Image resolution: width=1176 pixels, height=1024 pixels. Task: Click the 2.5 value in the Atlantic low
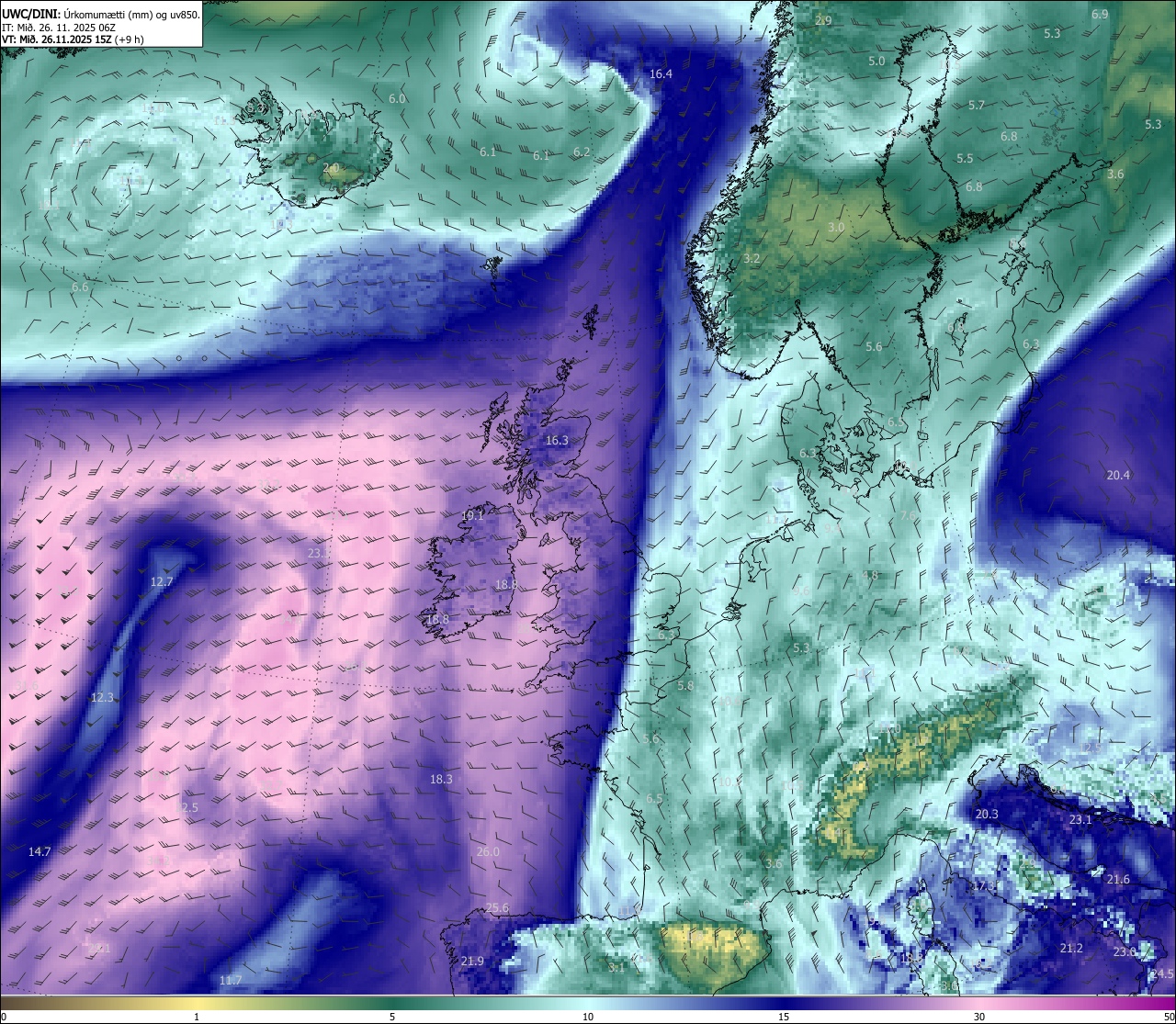tap(189, 808)
